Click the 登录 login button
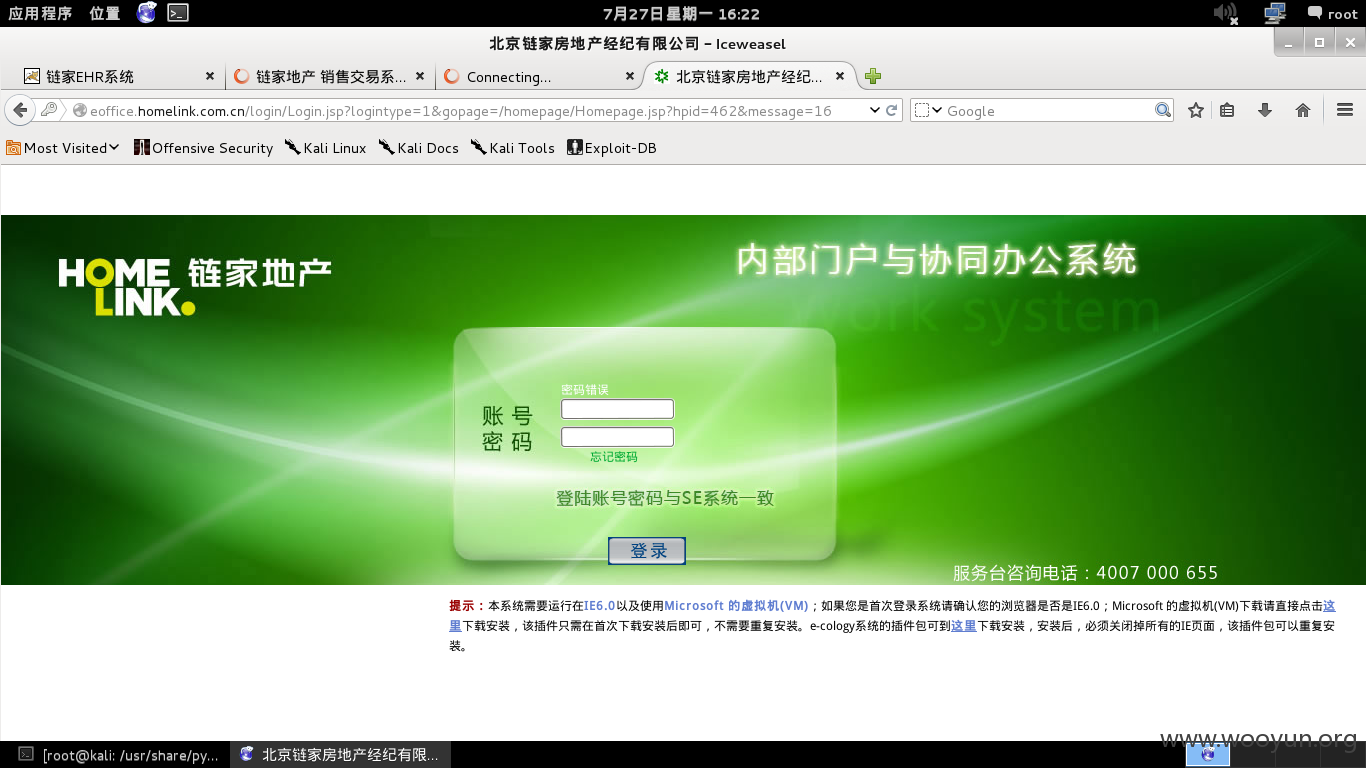This screenshot has height=768, width=1366. 647,551
